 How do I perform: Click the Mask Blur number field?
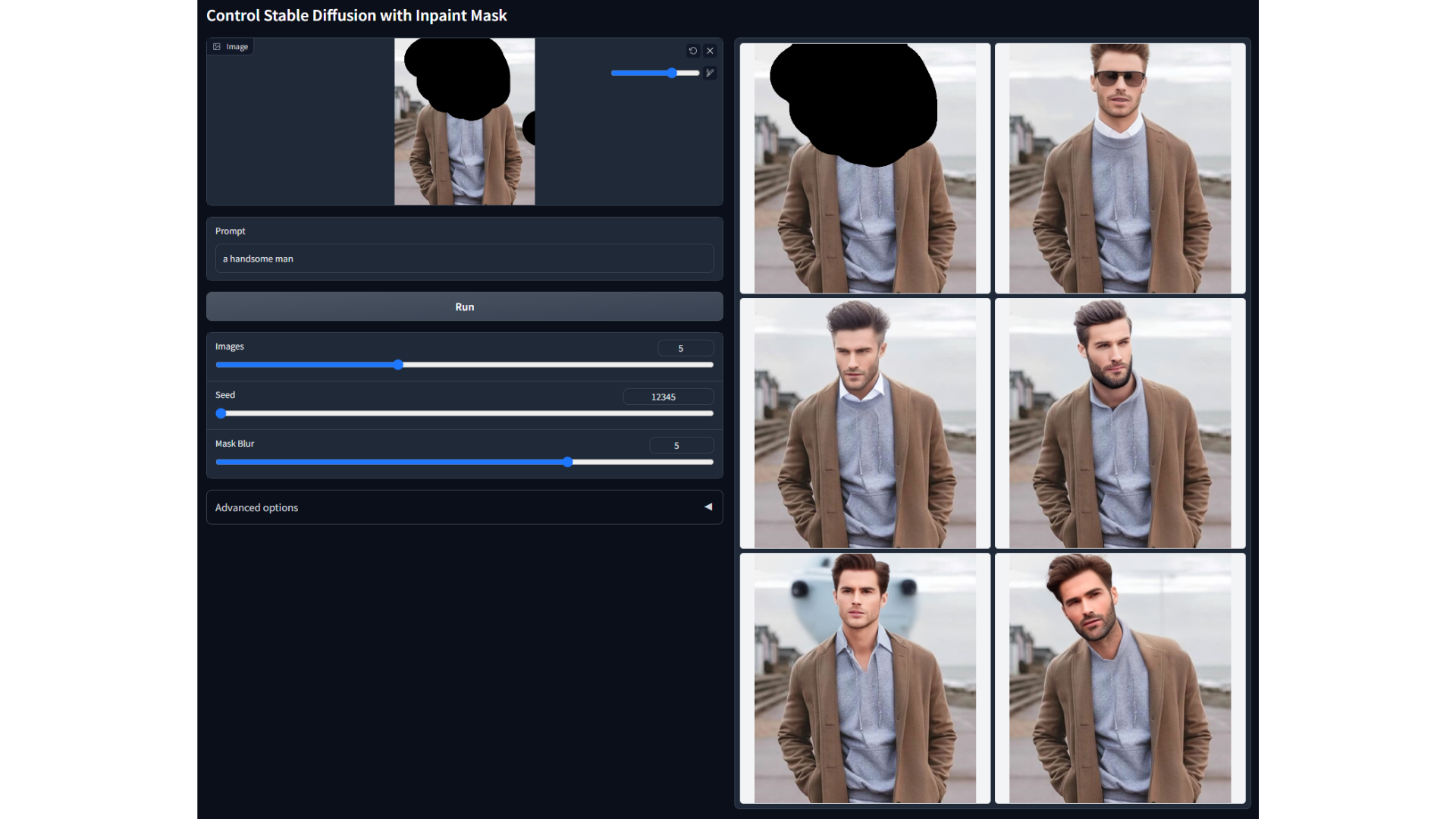tap(681, 445)
